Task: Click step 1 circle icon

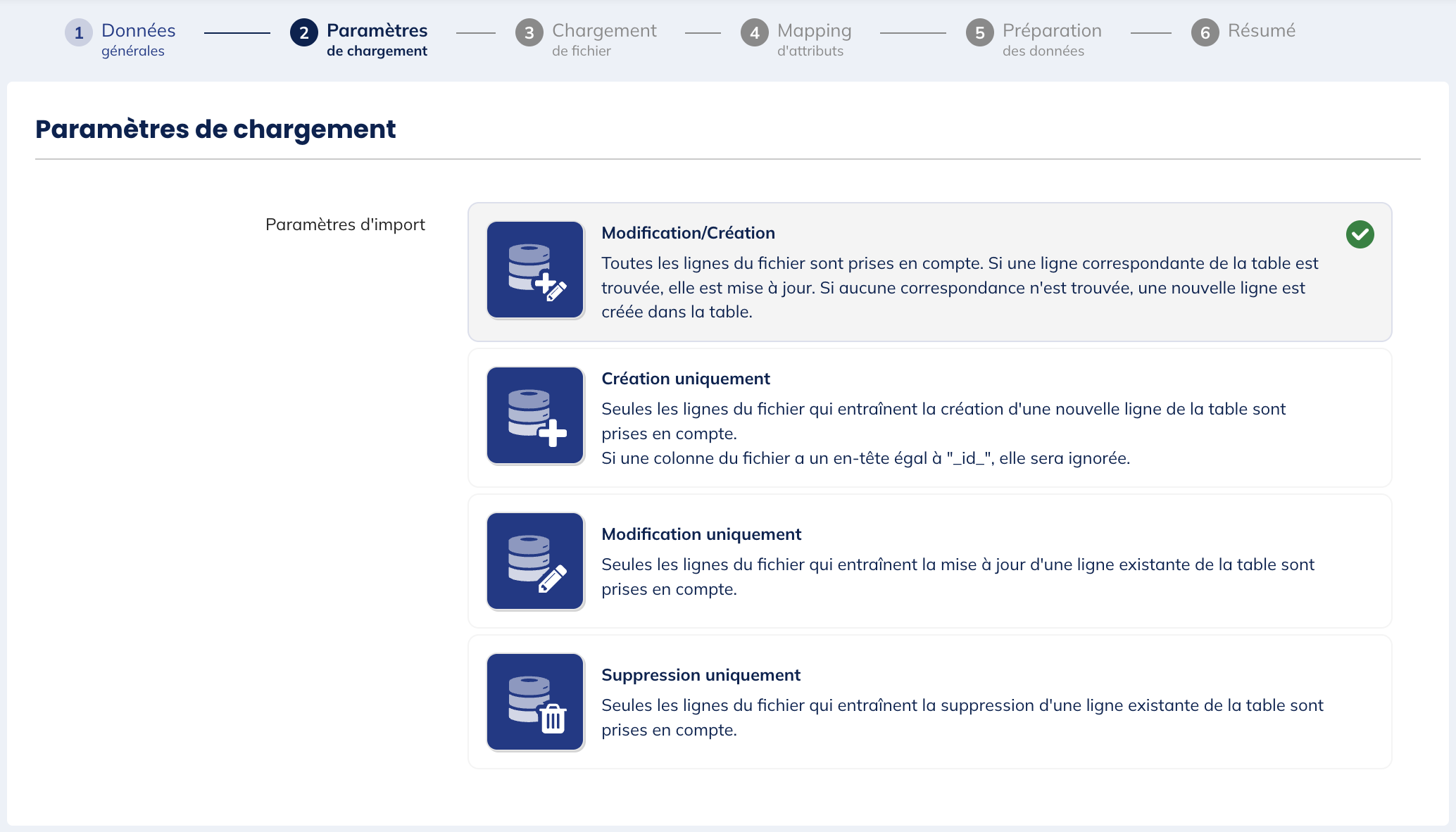Action: (x=79, y=32)
